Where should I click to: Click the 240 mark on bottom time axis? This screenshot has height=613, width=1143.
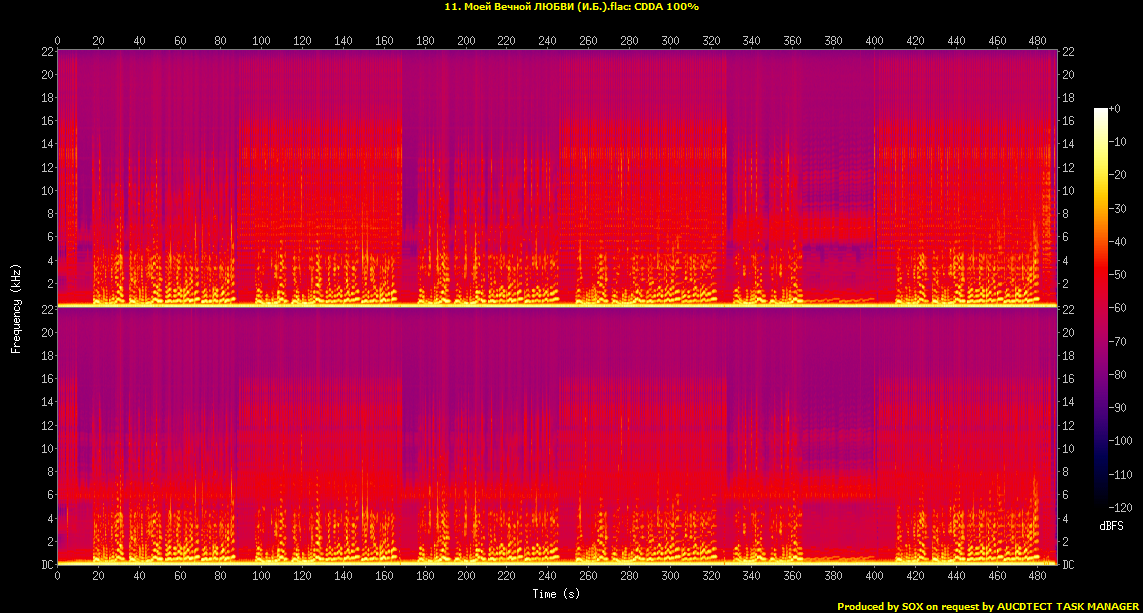click(x=547, y=577)
